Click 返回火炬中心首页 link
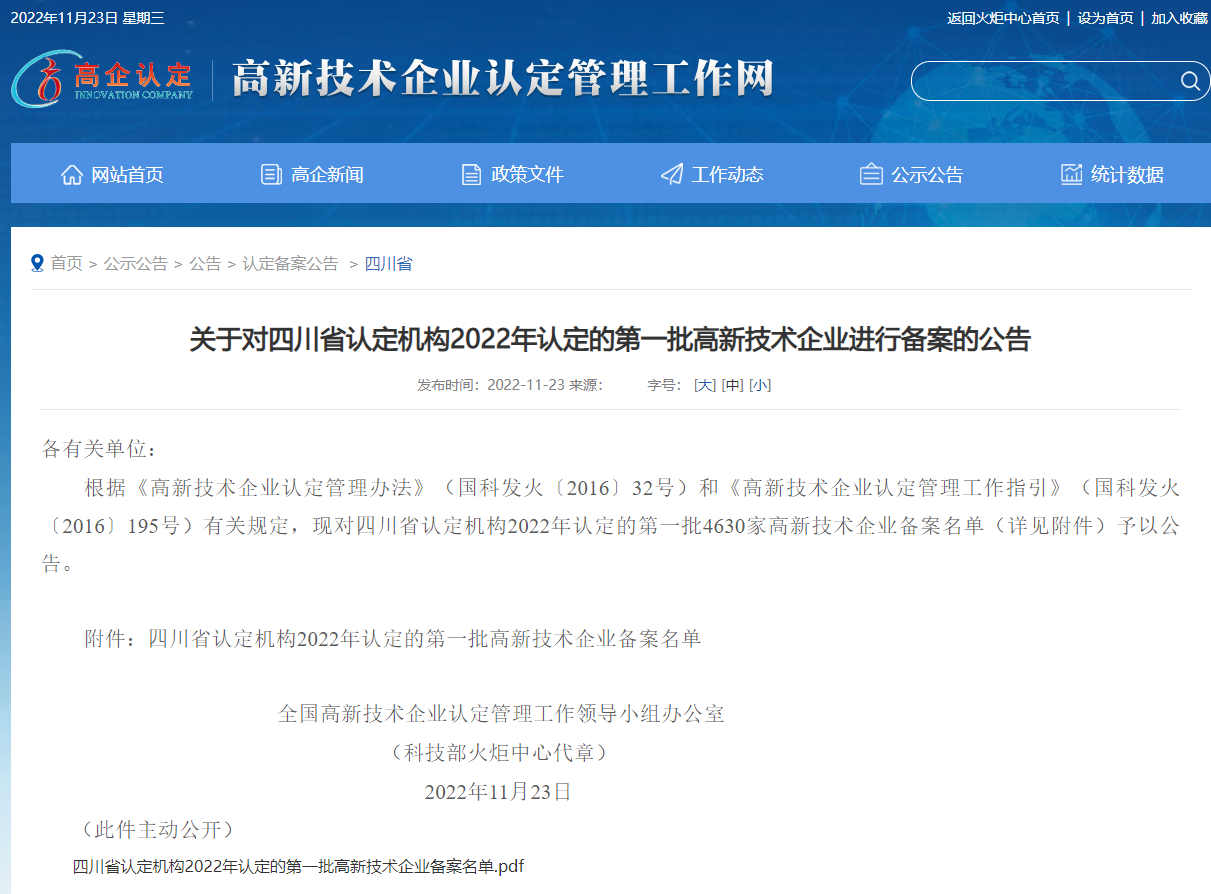 coord(1003,18)
